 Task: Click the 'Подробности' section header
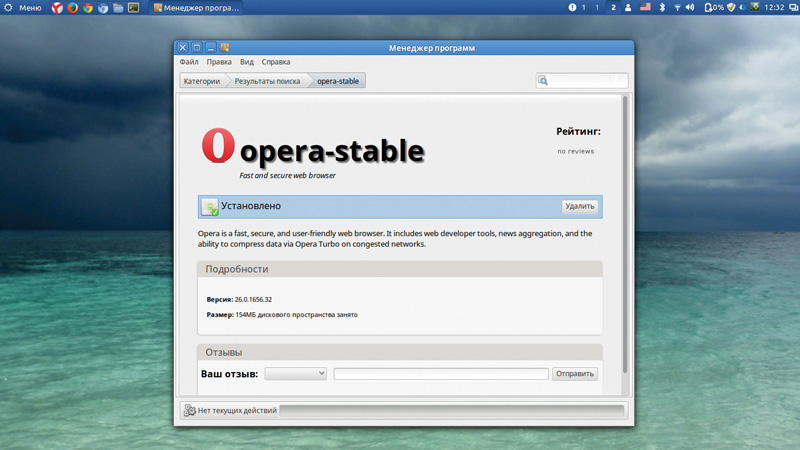400,269
